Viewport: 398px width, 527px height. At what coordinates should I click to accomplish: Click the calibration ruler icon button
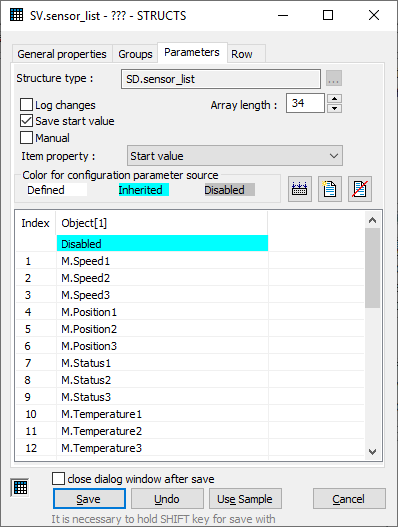pyautogui.click(x=300, y=189)
